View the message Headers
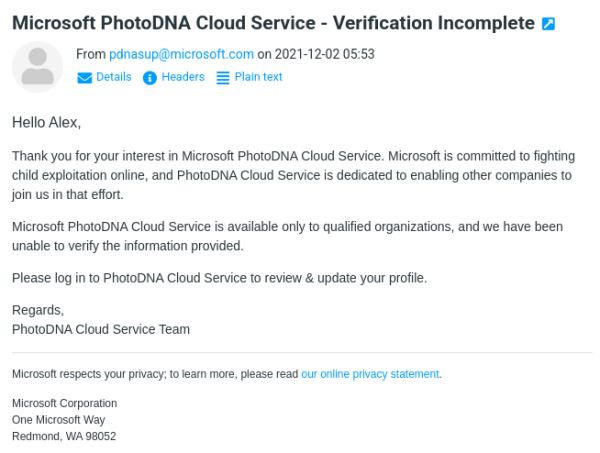 [183, 77]
